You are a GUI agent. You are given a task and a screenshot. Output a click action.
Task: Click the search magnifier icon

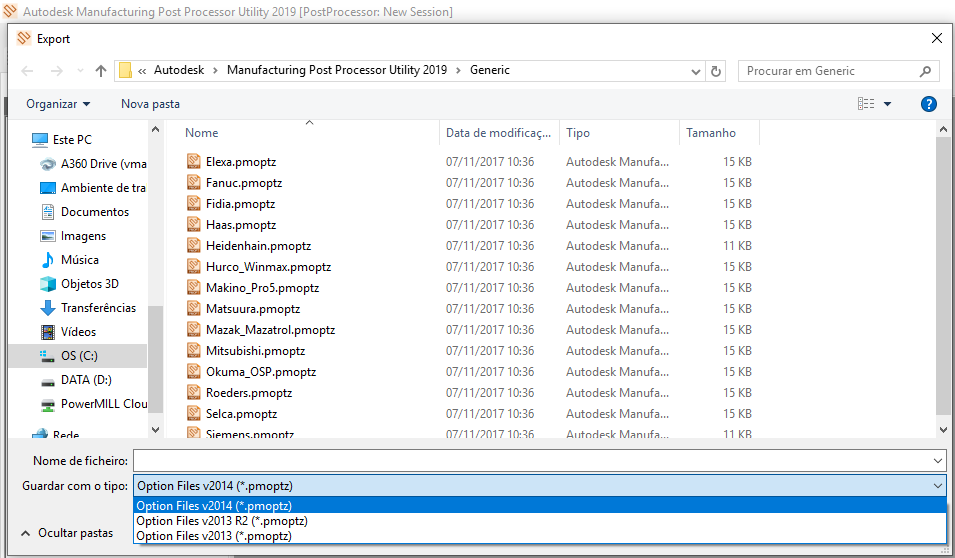tap(925, 71)
